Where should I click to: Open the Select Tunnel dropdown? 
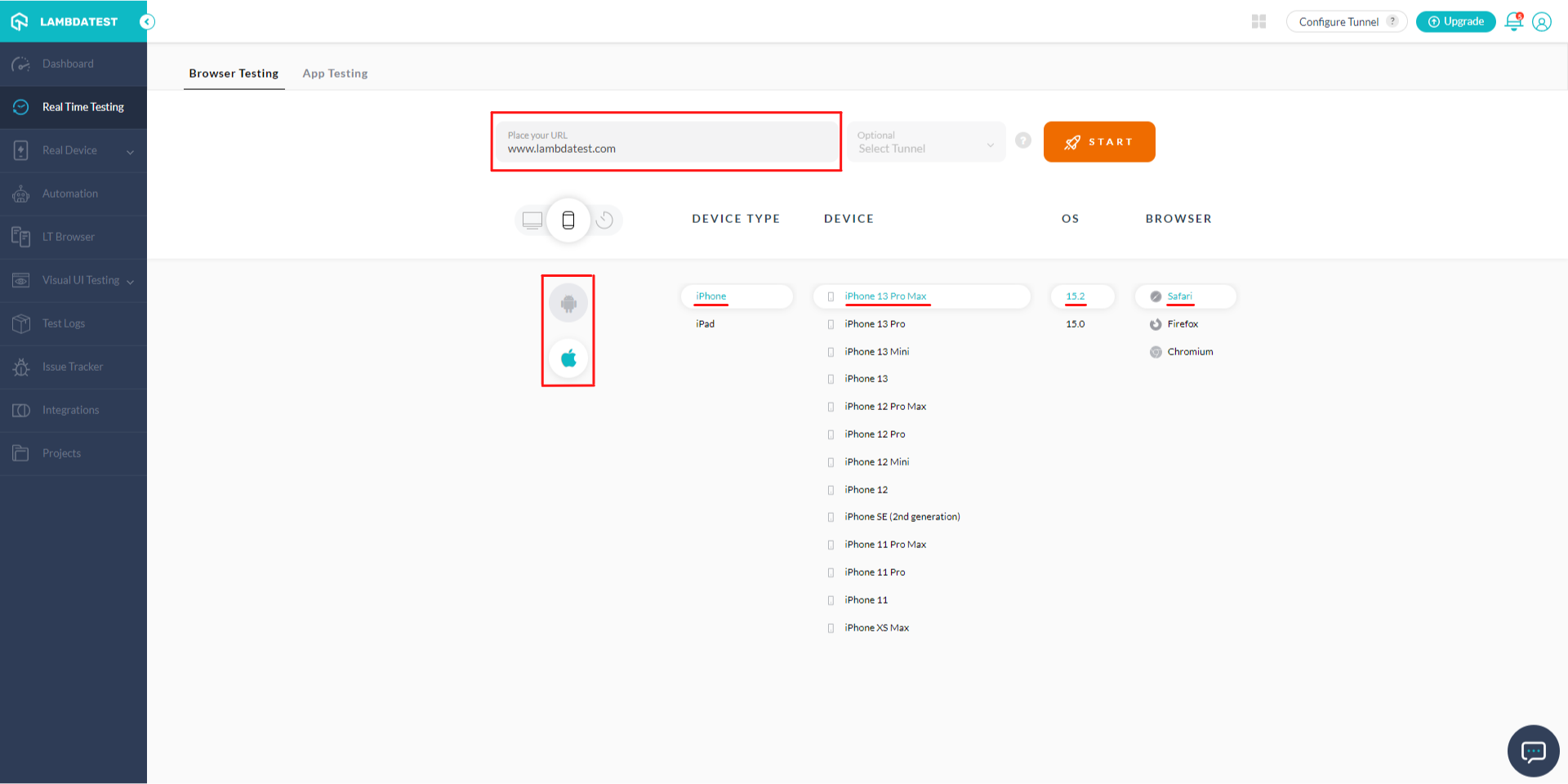(x=925, y=142)
